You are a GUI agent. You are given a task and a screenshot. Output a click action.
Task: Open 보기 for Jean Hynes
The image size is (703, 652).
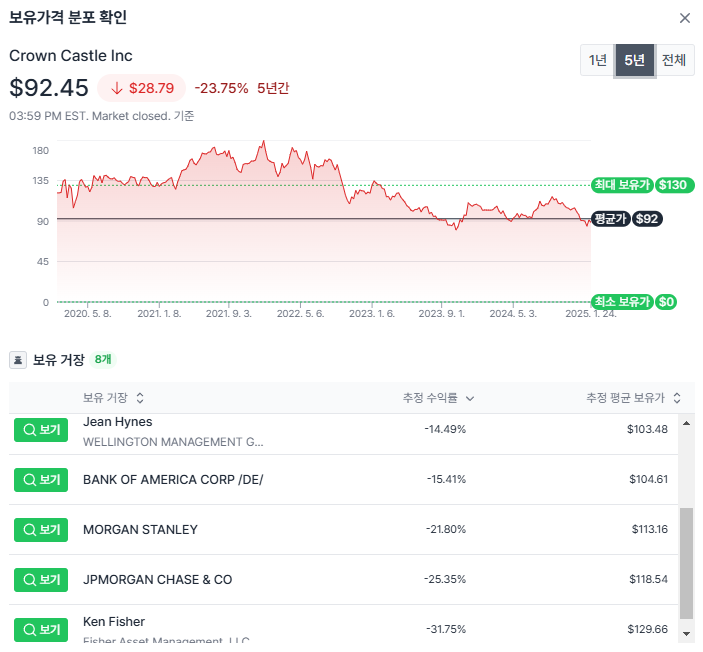pyautogui.click(x=41, y=430)
